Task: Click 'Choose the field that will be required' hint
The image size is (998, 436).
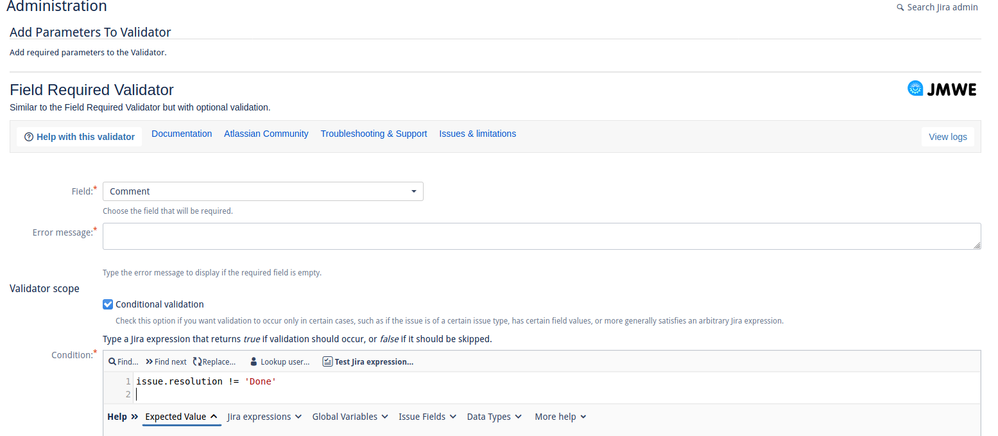Action: pos(168,211)
